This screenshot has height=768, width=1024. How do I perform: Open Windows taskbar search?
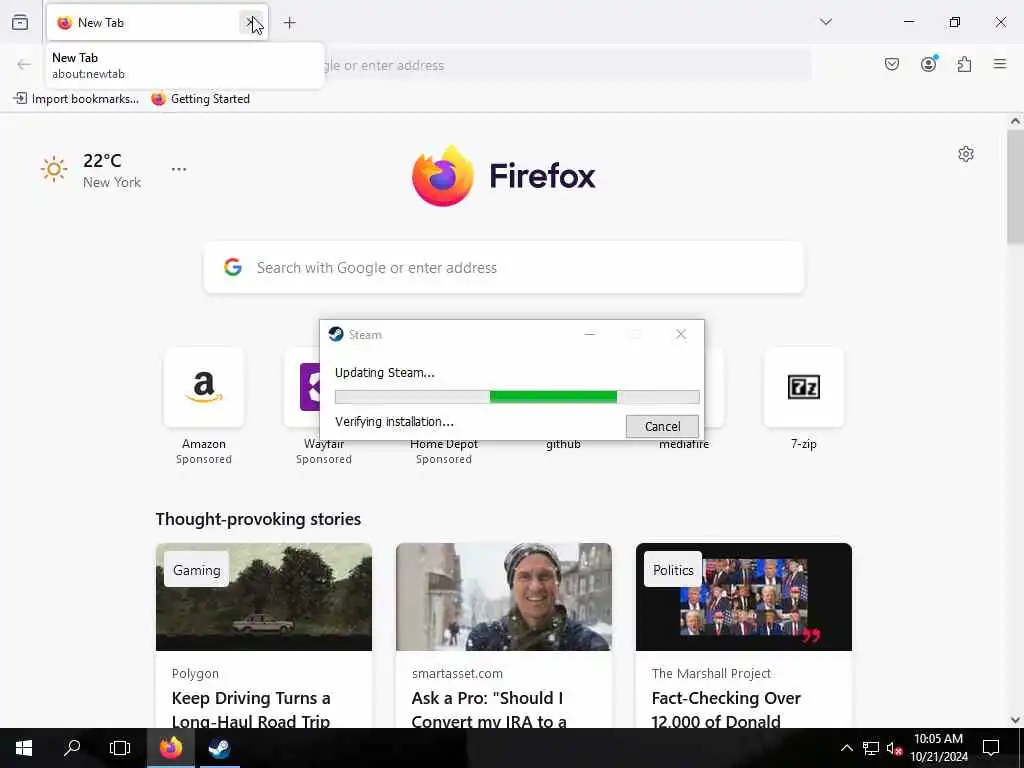(x=72, y=748)
